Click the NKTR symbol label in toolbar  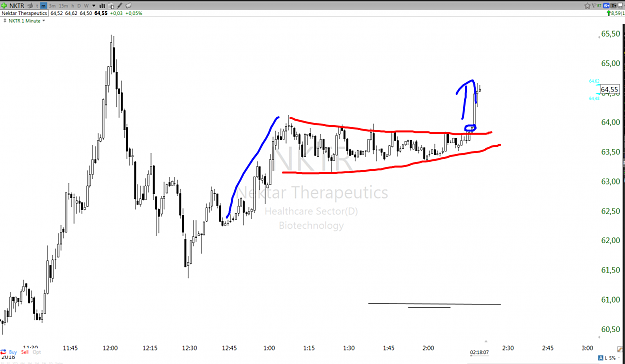17,6
